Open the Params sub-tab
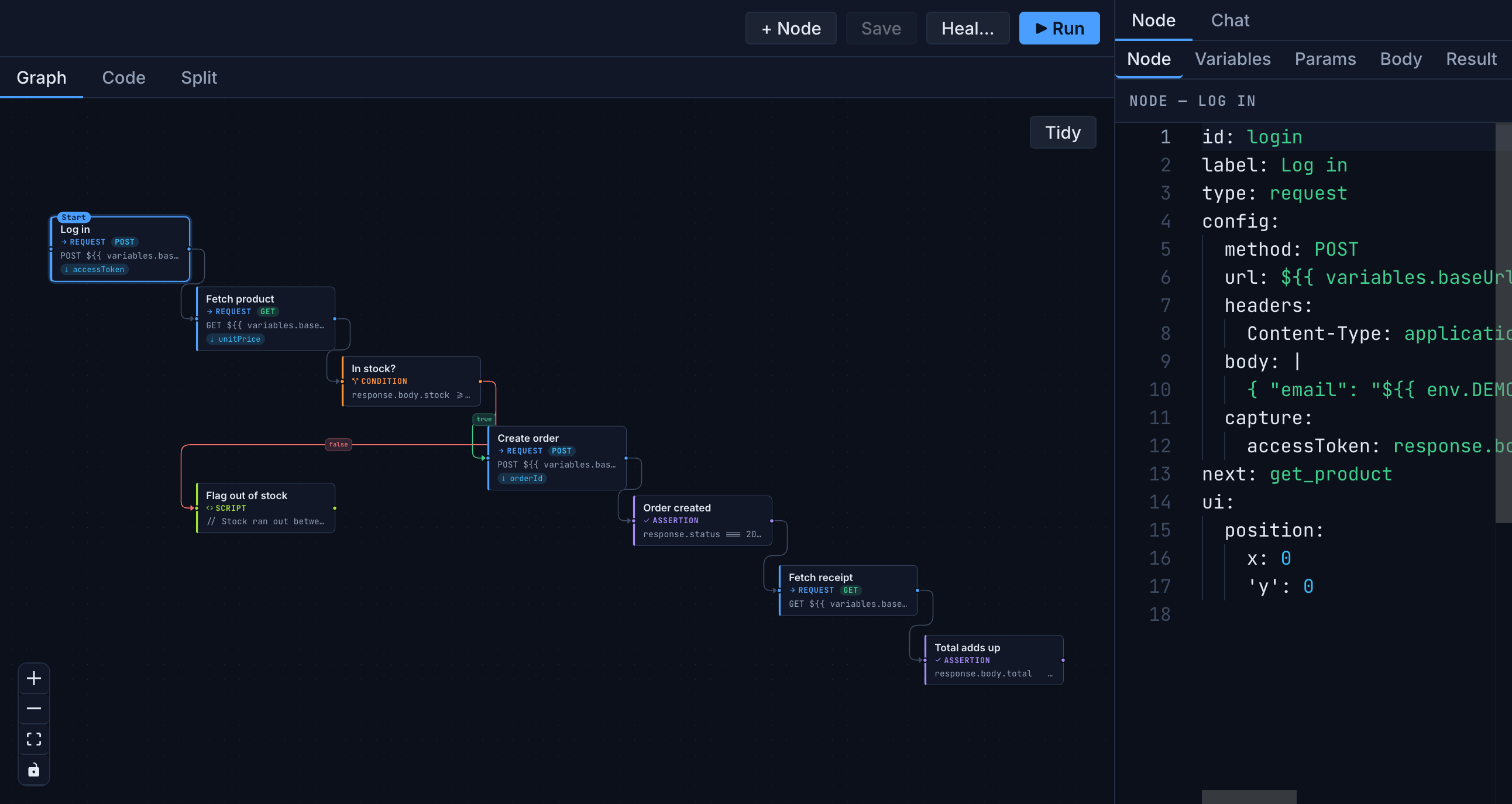This screenshot has height=804, width=1512. click(1325, 59)
